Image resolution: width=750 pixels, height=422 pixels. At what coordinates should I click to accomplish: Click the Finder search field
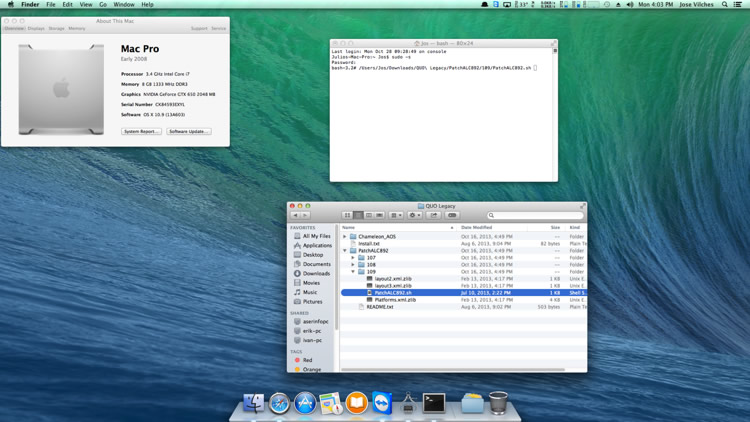(x=535, y=215)
